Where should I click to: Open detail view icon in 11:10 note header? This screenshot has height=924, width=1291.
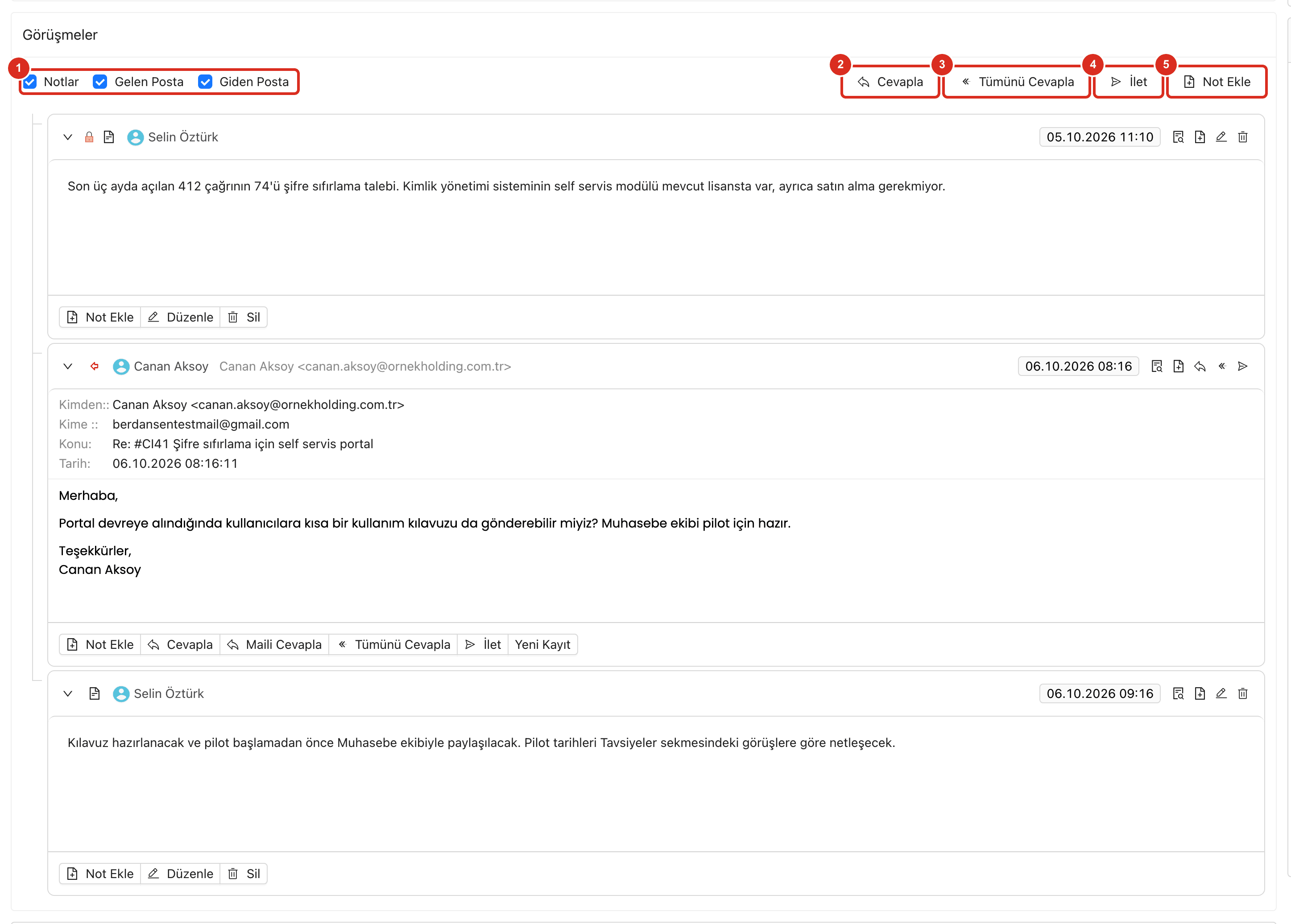pyautogui.click(x=1178, y=137)
